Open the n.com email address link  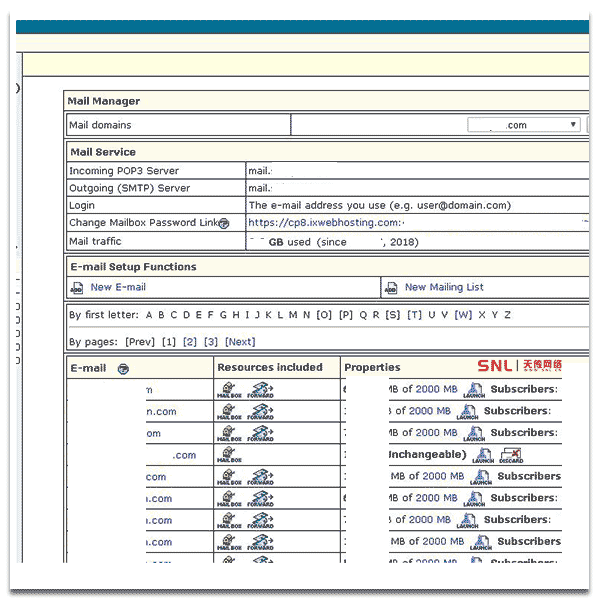tap(161, 412)
